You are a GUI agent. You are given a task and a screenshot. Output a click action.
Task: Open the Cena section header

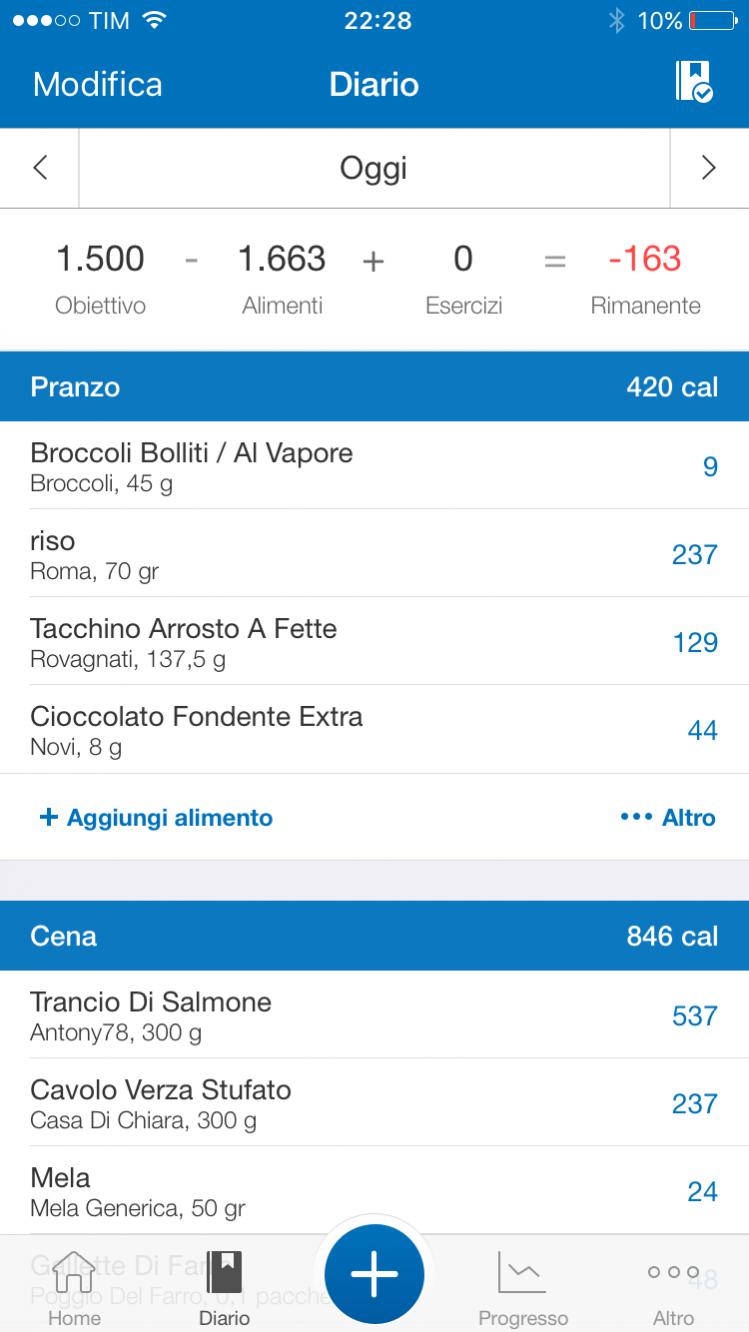tap(374, 936)
